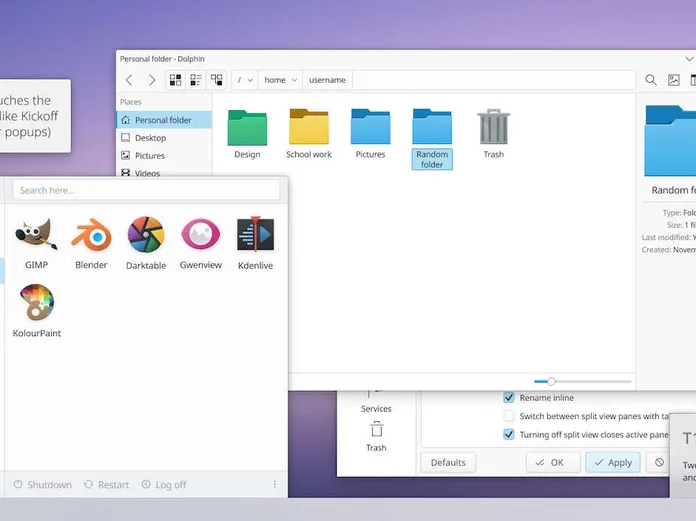This screenshot has width=696, height=521.
Task: Select Trash in settings dialog sidebar
Action: 376,437
